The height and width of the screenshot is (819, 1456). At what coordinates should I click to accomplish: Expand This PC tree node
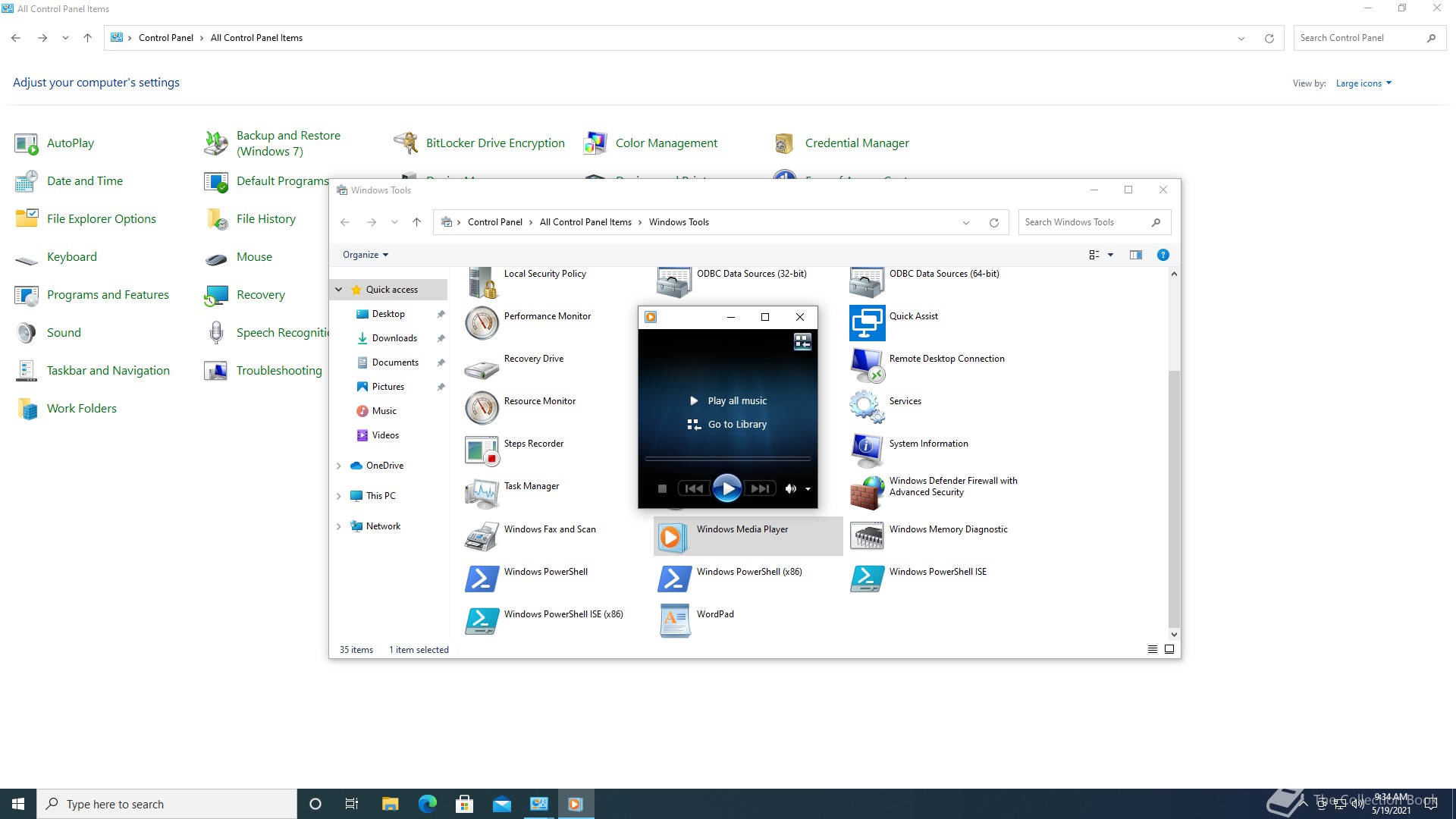tap(339, 496)
